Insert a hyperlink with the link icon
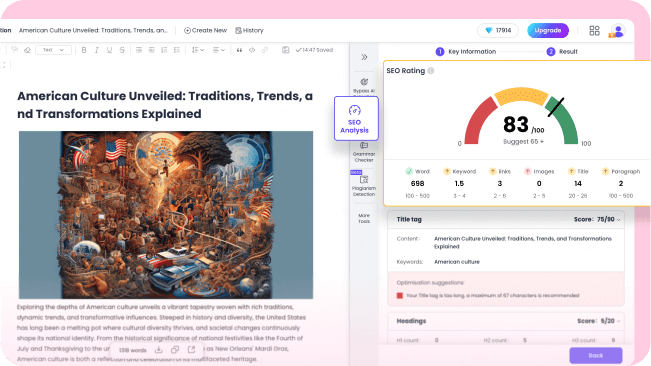The height and width of the screenshot is (366, 651). [264, 50]
